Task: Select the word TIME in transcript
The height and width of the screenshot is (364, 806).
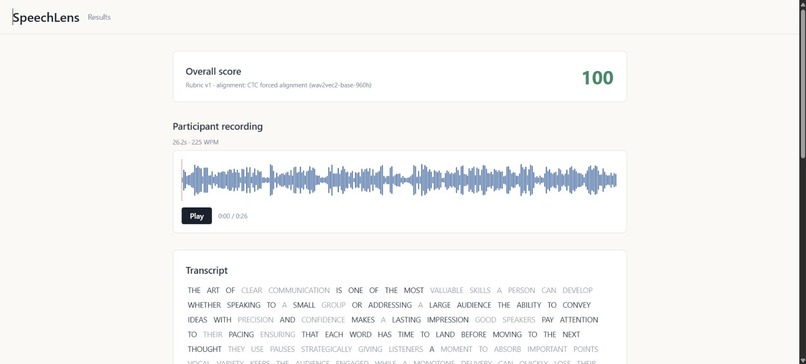Action: [406, 335]
